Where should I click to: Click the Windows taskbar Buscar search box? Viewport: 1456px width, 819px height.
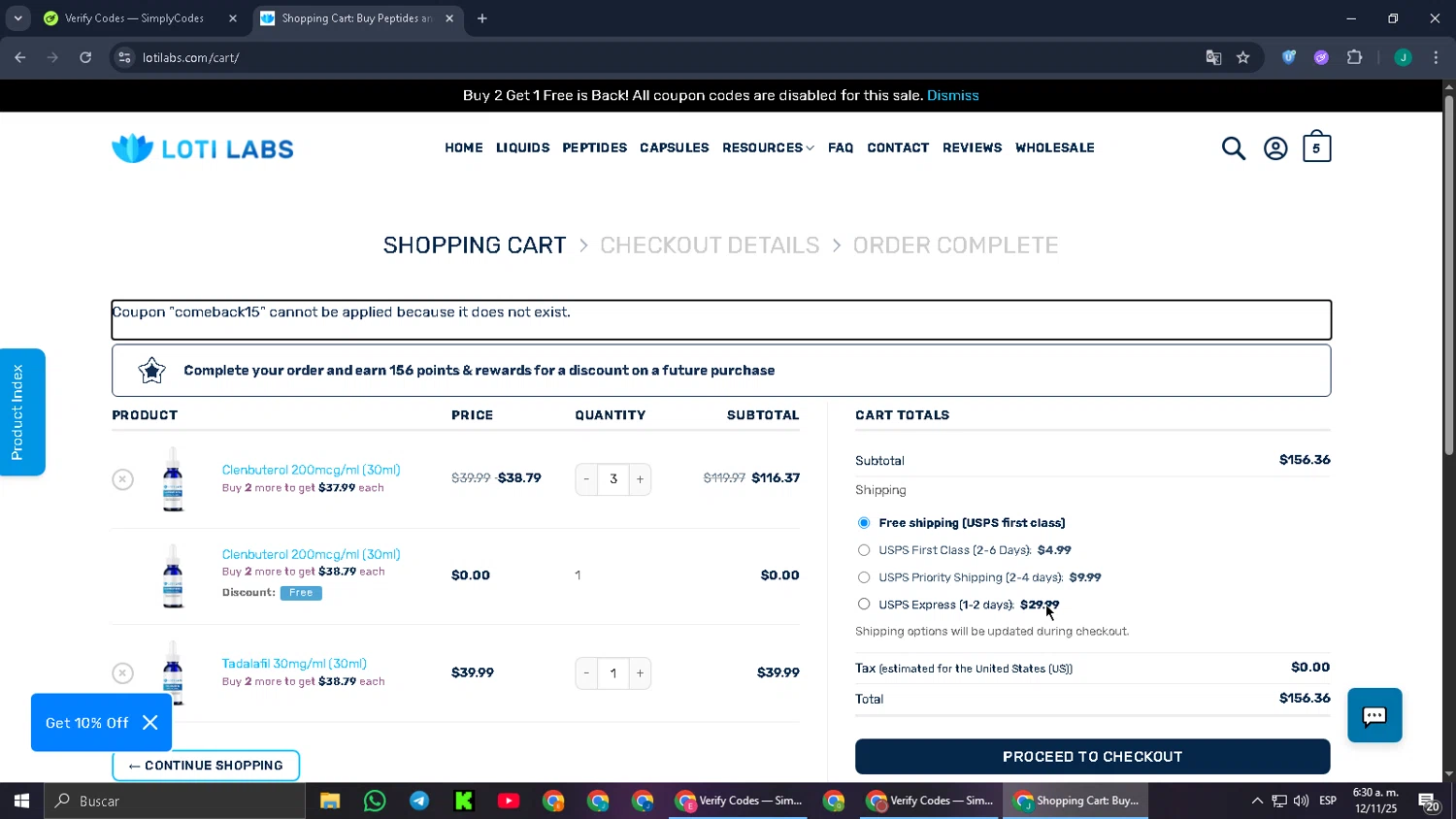click(175, 801)
